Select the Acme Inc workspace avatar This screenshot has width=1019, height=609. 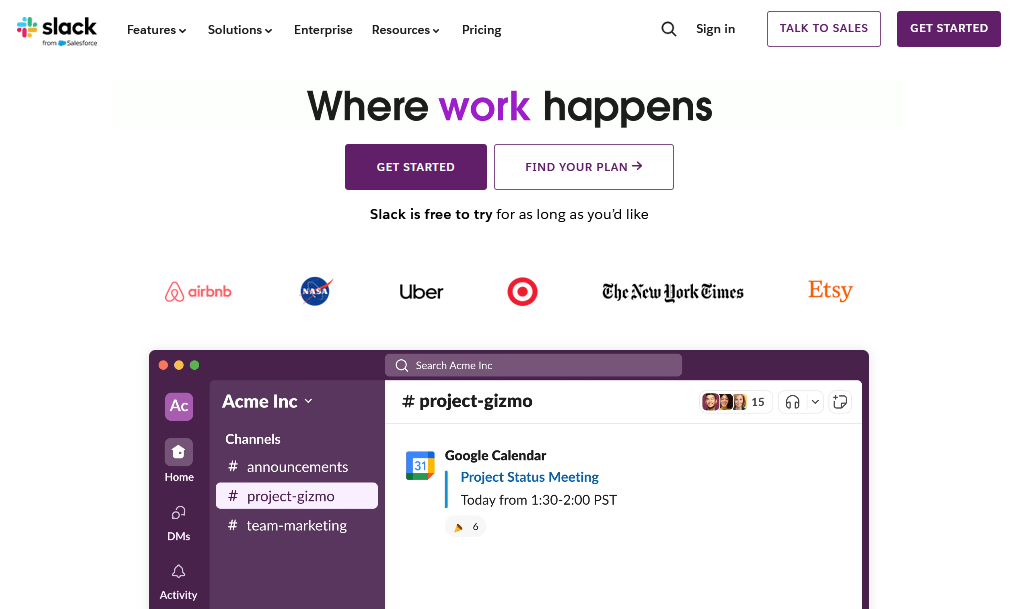178,406
